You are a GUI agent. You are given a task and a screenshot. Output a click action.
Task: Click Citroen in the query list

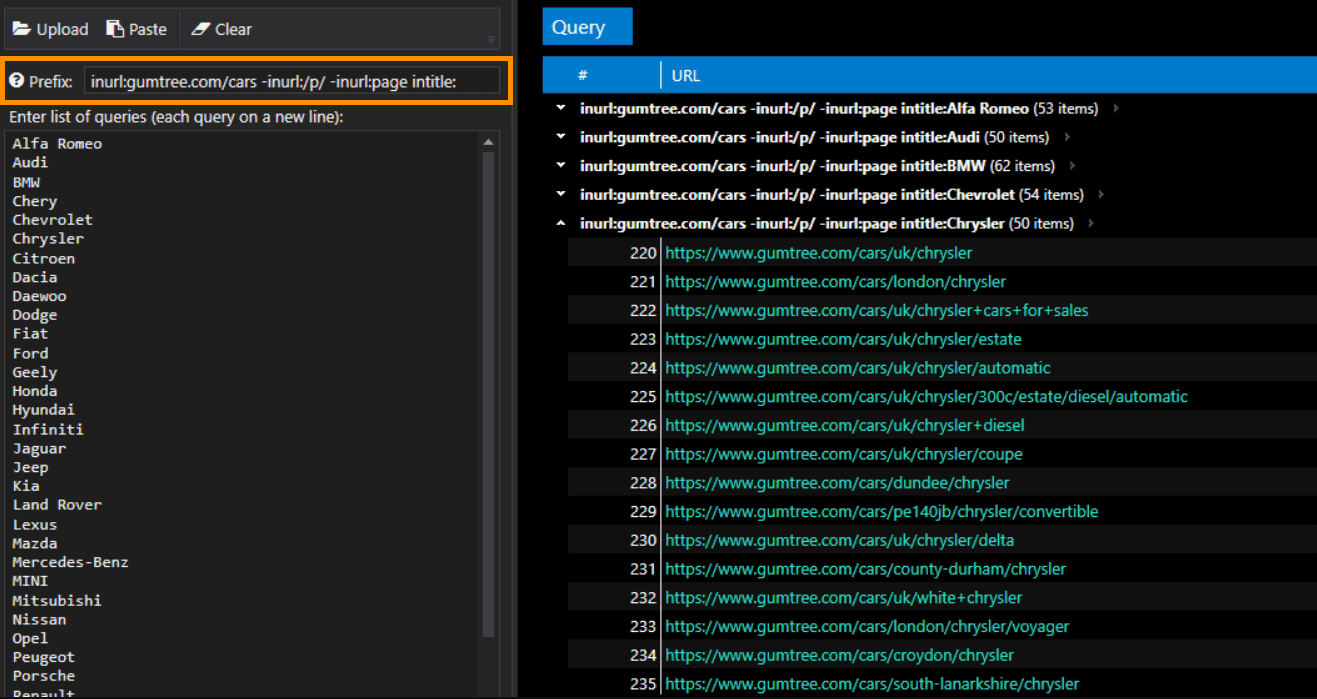[x=43, y=258]
